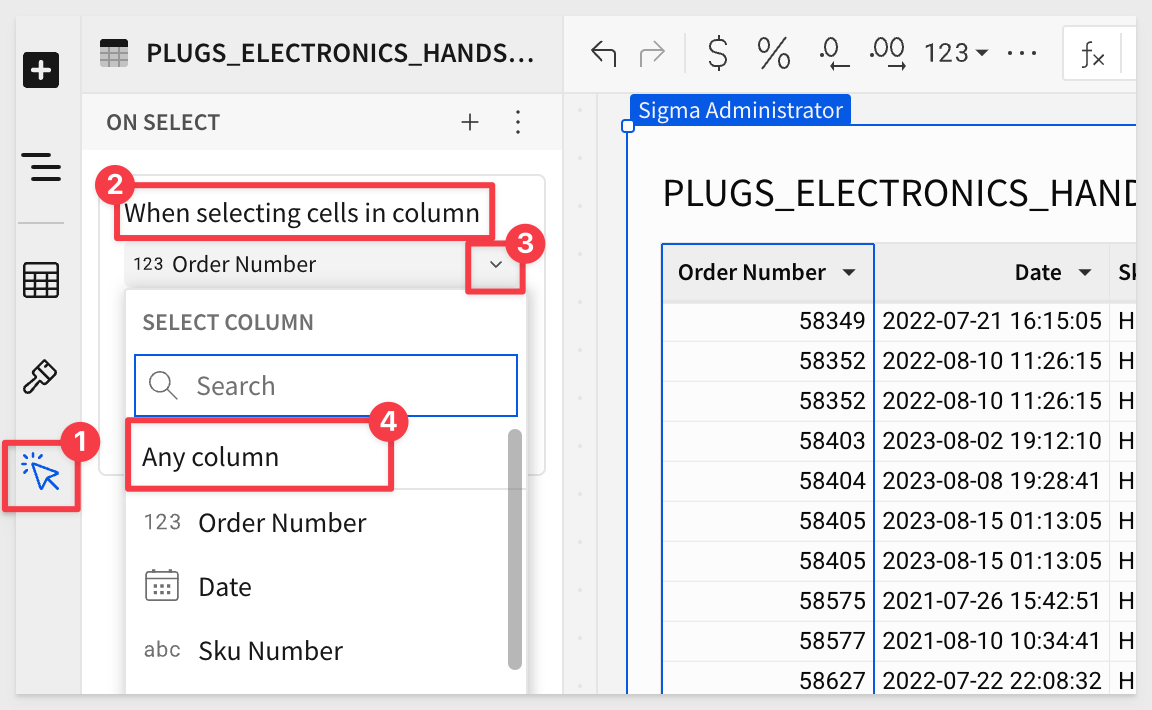Click the fx formula bar button

coord(1093,54)
